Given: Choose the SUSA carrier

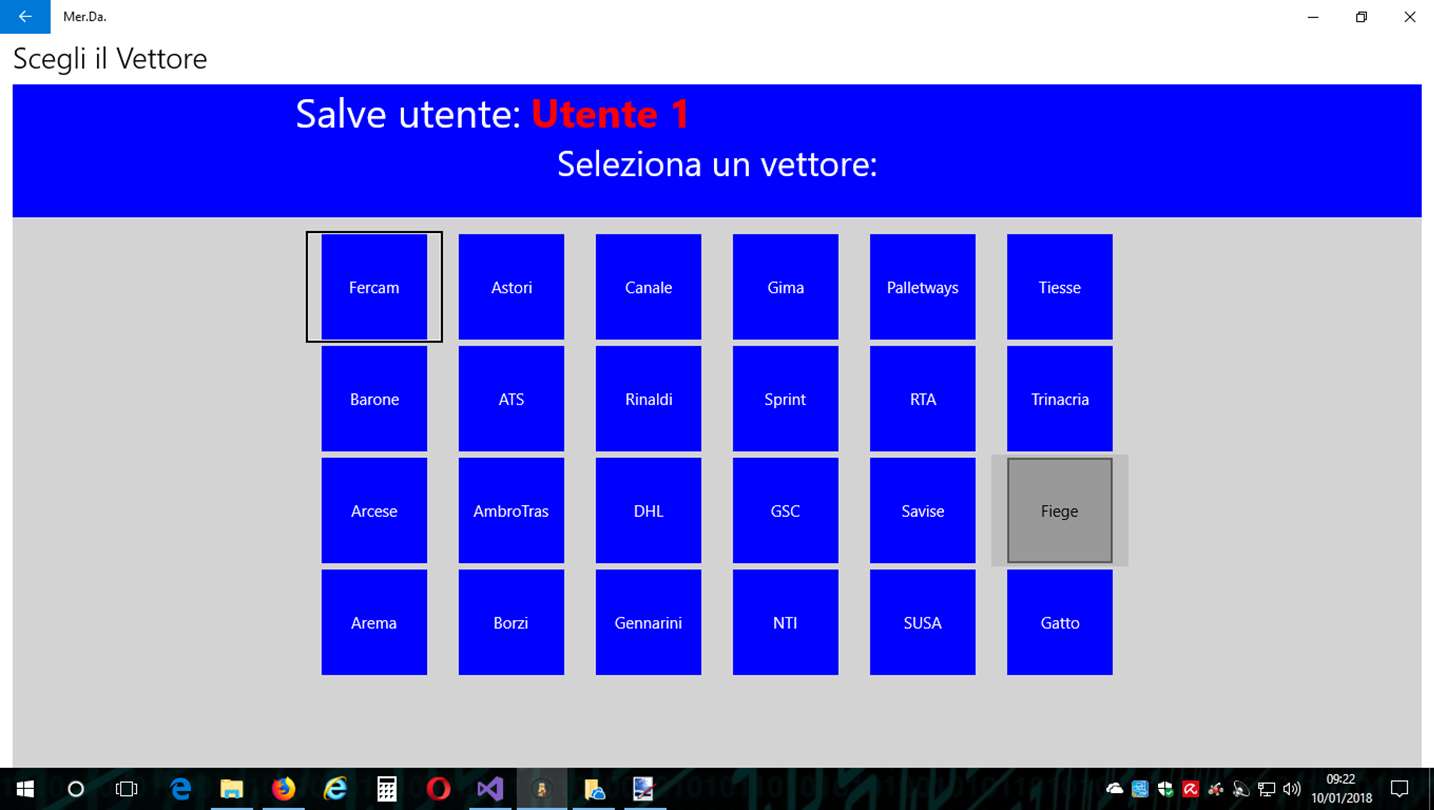Looking at the screenshot, I should click(x=922, y=623).
